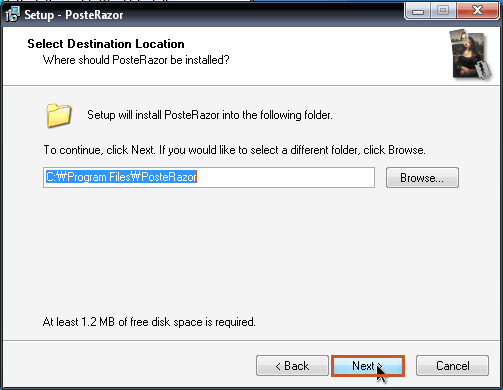This screenshot has height=390, width=503.
Task: Cancel the PosteRazor installation
Action: tap(452, 366)
